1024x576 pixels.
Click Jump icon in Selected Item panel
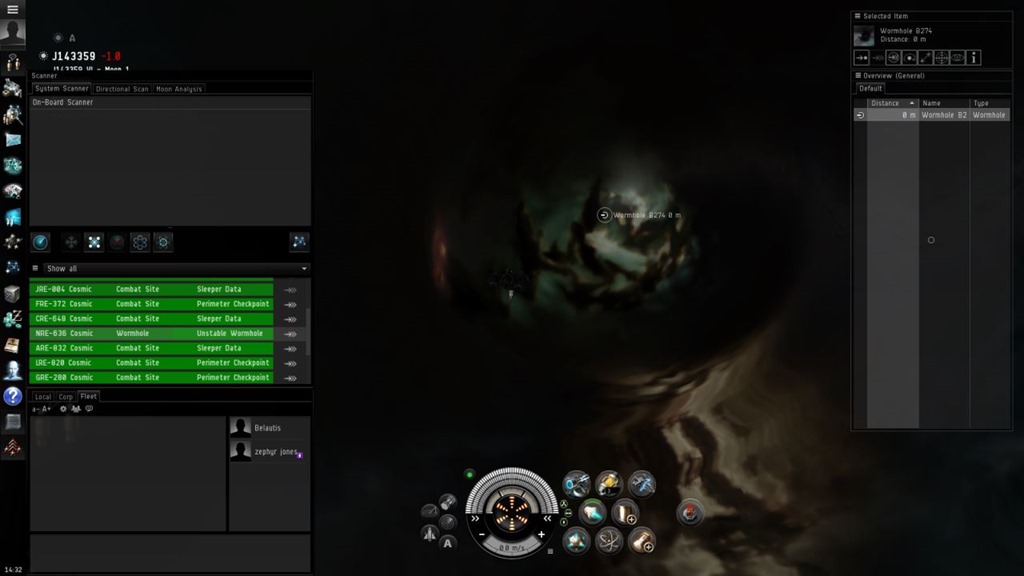point(893,58)
